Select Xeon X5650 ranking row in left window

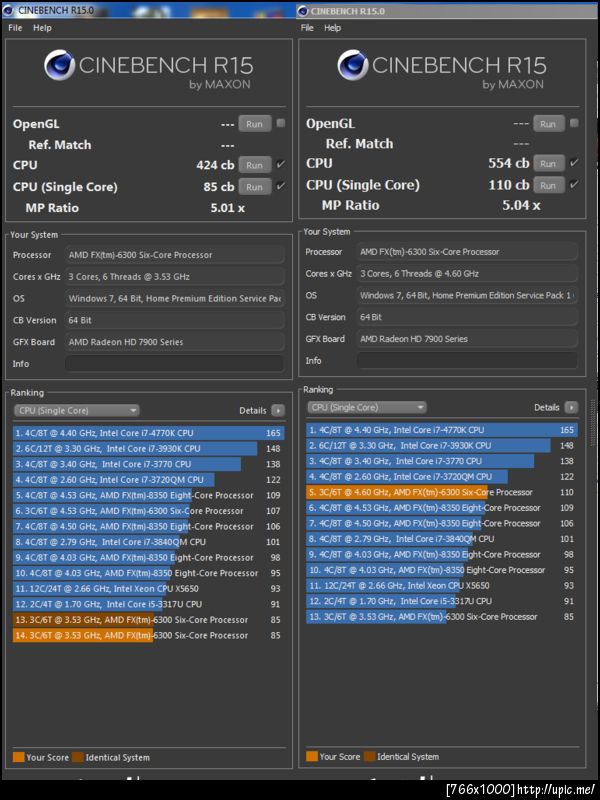pyautogui.click(x=148, y=589)
